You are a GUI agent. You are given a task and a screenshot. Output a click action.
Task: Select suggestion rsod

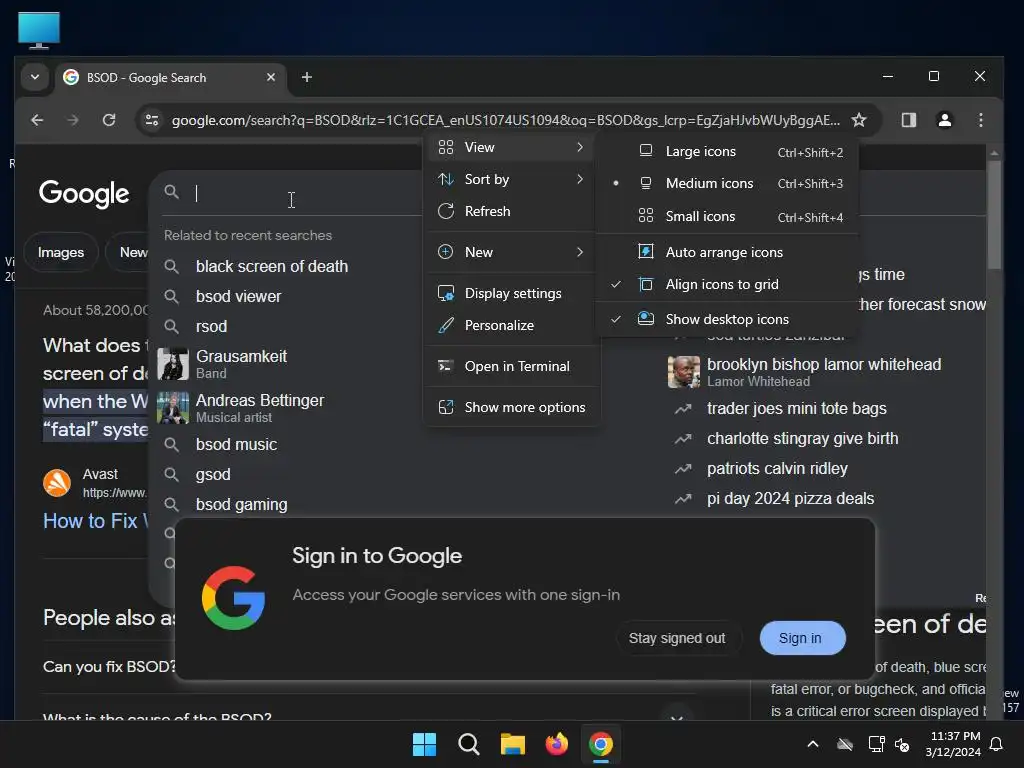(212, 327)
